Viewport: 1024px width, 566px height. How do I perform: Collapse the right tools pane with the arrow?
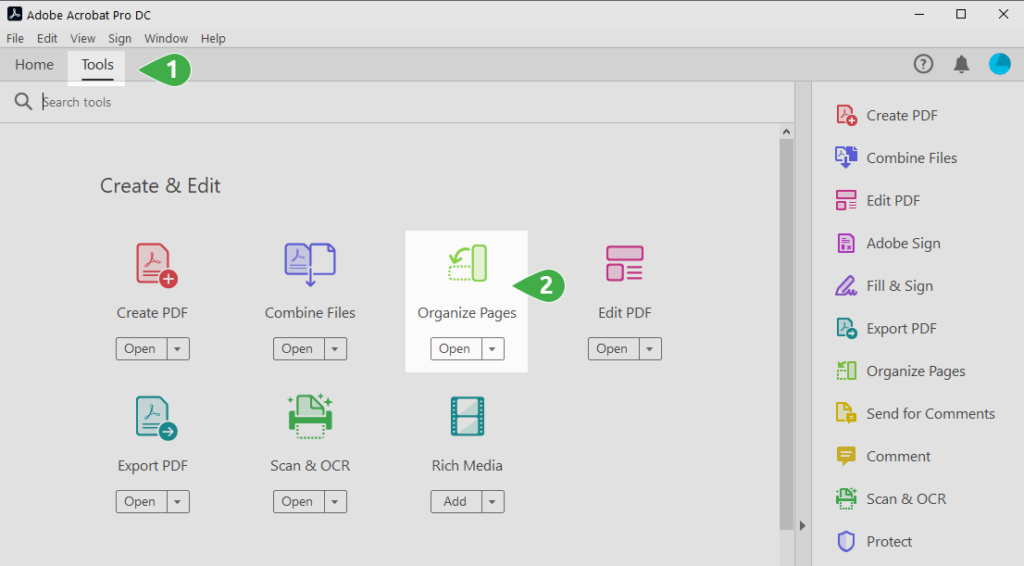click(803, 526)
